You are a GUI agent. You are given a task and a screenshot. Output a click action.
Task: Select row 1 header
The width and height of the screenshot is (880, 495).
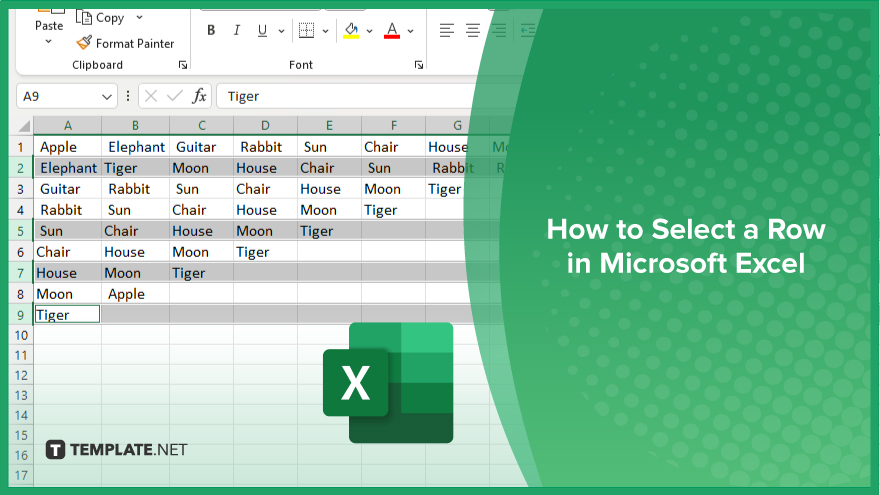click(21, 147)
